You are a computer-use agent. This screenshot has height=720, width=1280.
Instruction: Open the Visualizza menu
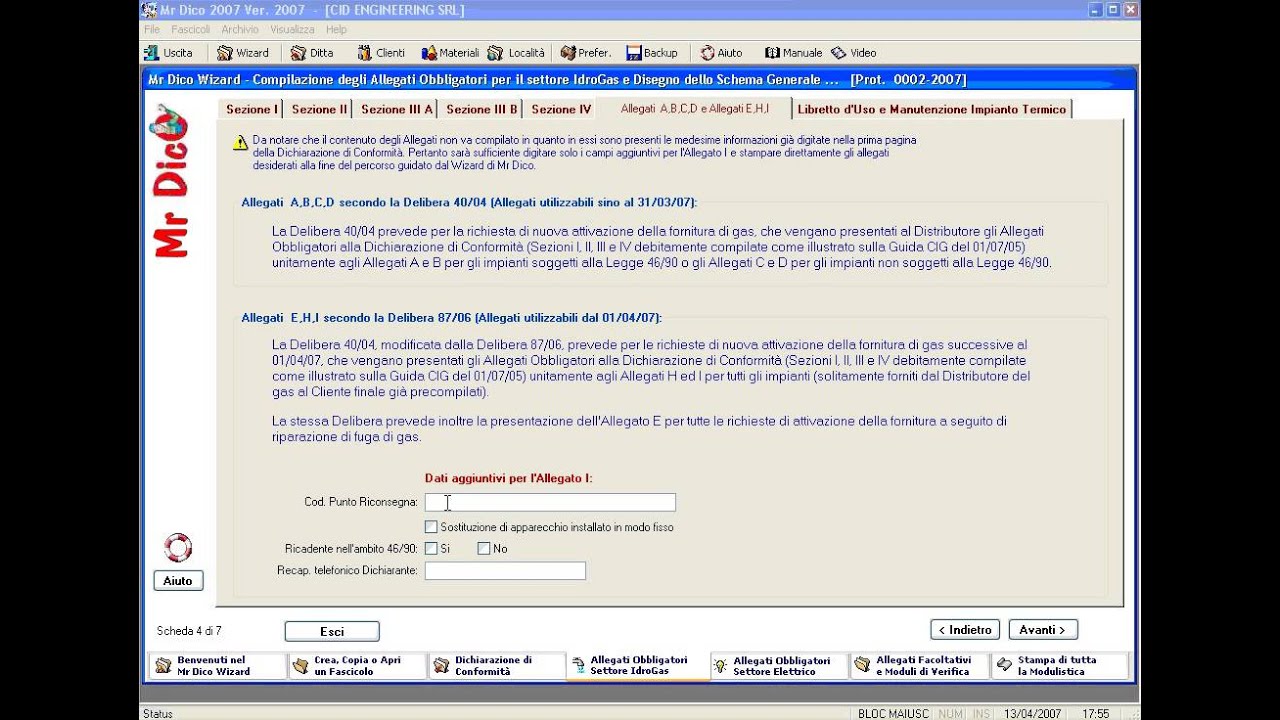pyautogui.click(x=292, y=30)
